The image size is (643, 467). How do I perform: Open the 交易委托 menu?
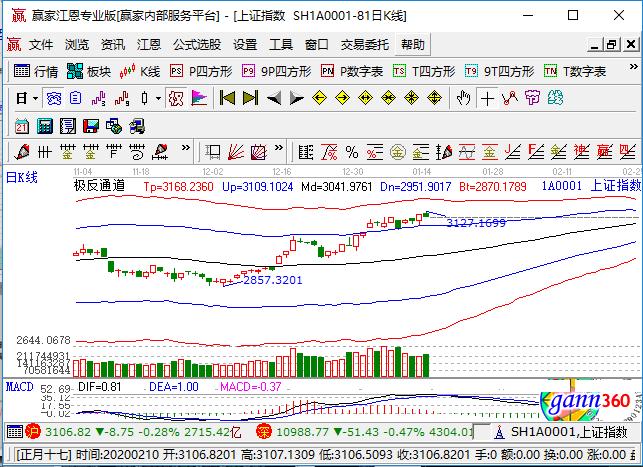(x=365, y=44)
